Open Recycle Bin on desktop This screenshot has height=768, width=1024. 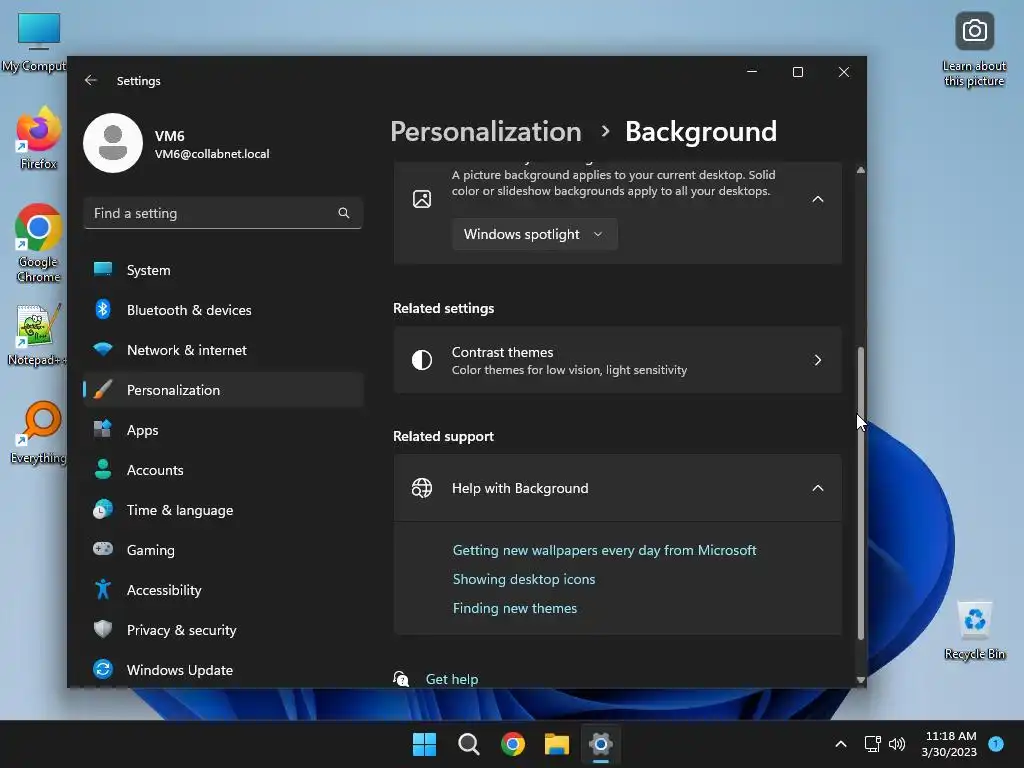[974, 630]
